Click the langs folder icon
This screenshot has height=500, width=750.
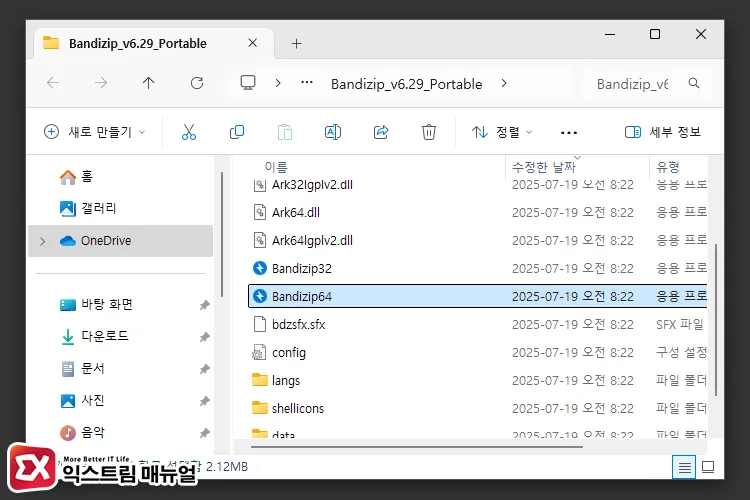(260, 380)
